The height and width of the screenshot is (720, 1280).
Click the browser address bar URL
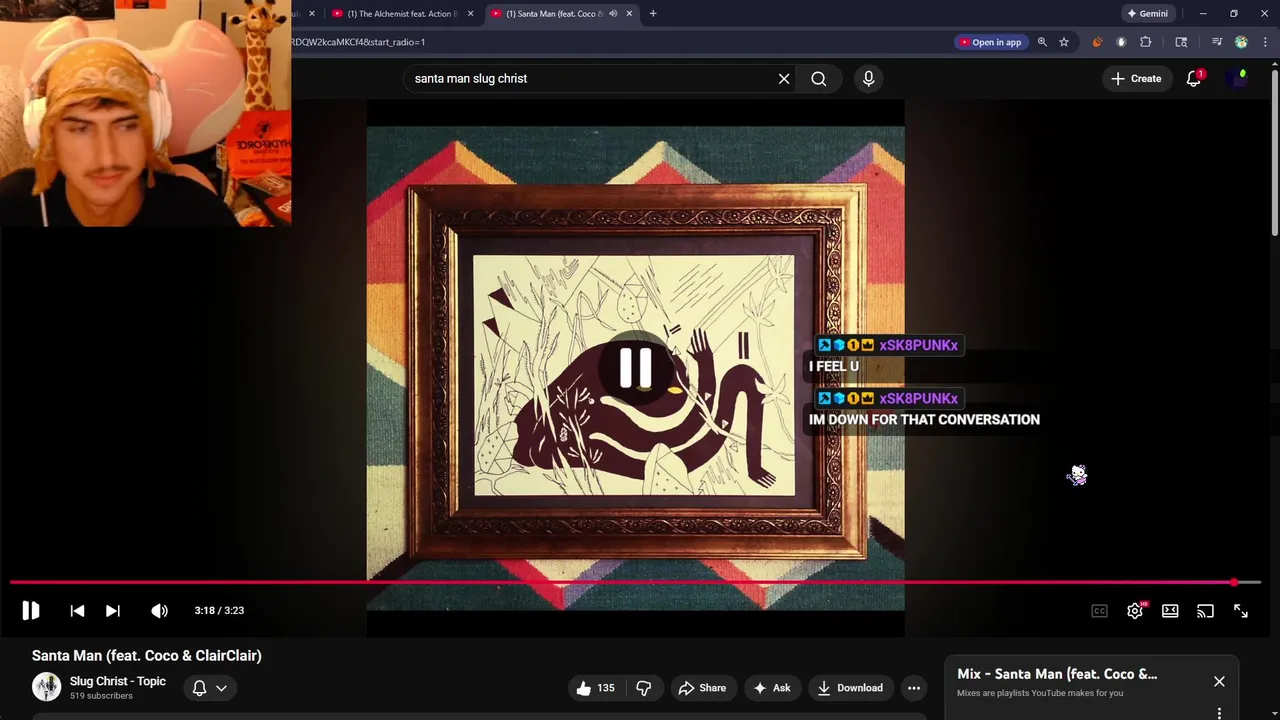pos(358,42)
